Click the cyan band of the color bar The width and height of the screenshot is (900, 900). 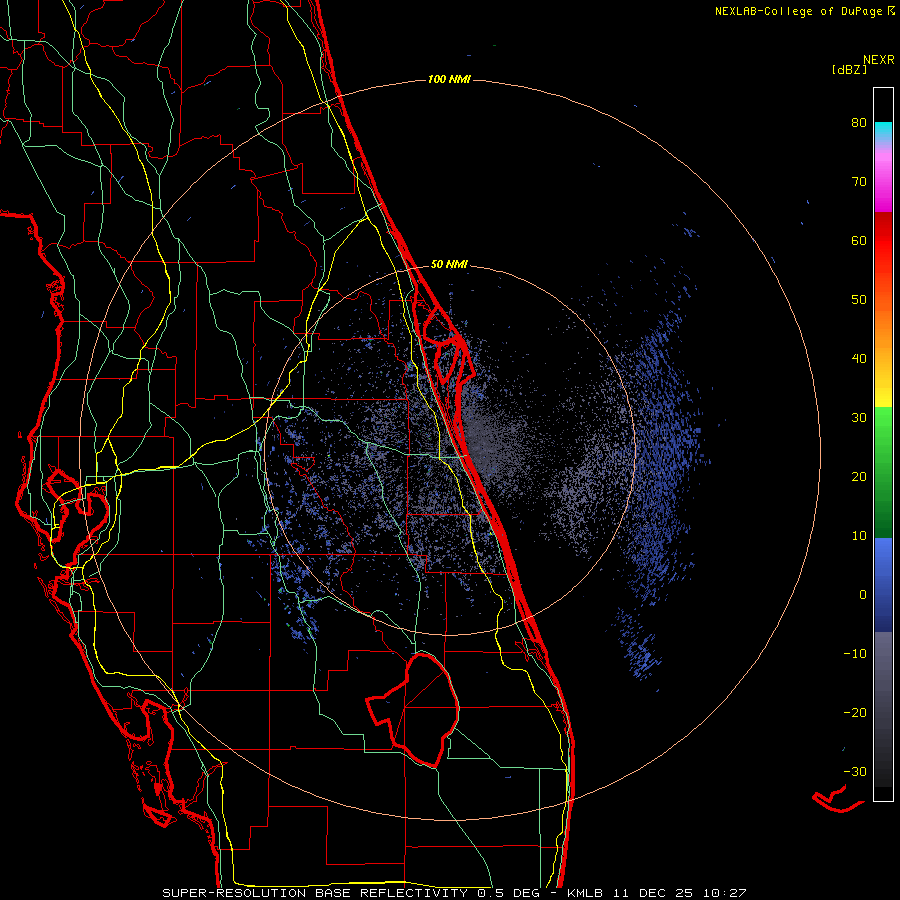point(883,131)
